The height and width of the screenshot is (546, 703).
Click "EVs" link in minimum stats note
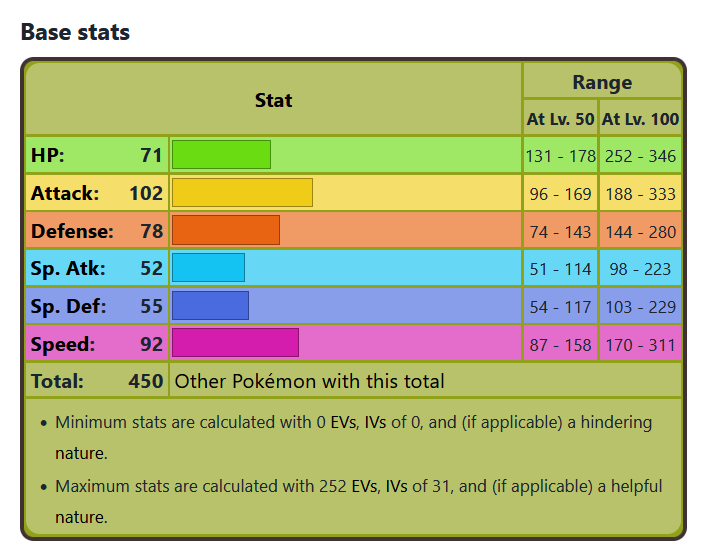click(x=344, y=423)
